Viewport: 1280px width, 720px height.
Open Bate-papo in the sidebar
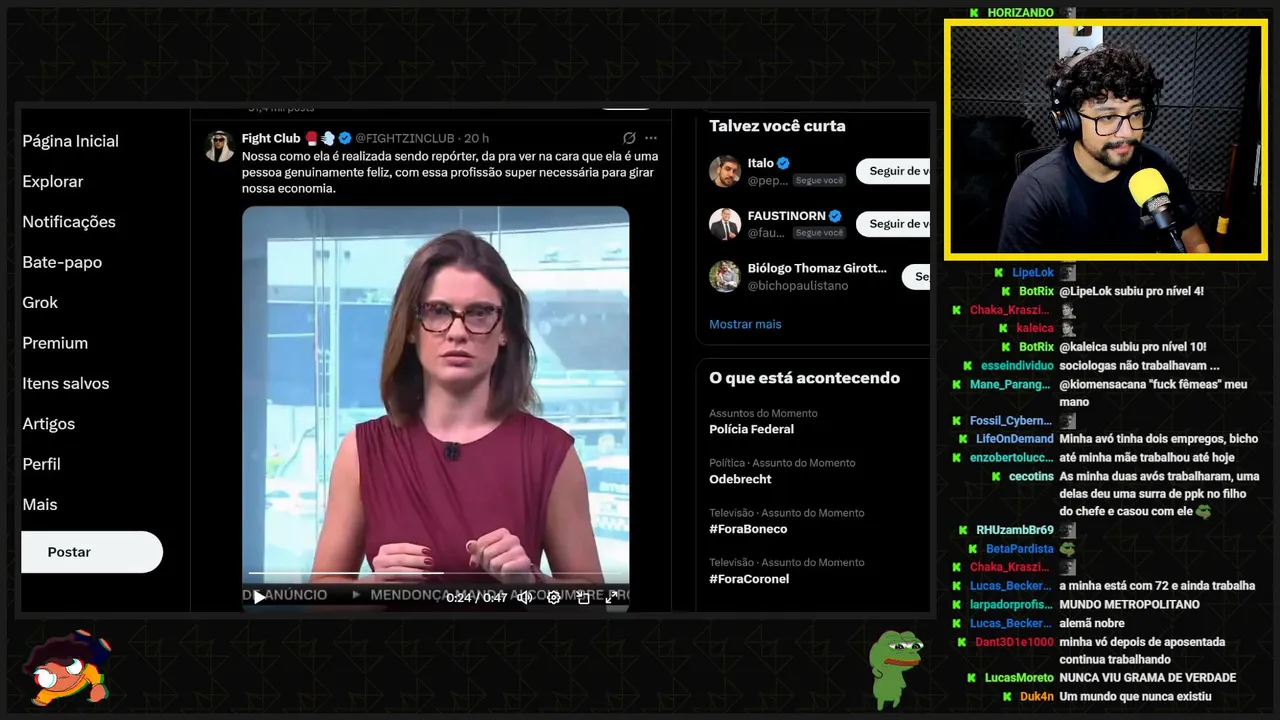[62, 262]
